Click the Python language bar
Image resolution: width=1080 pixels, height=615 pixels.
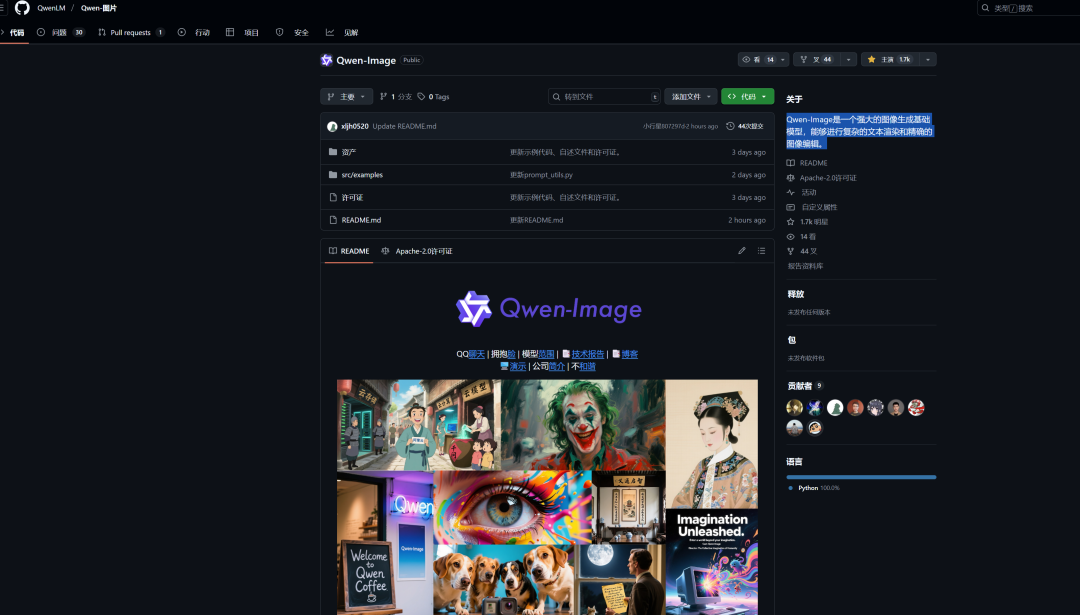pos(861,477)
